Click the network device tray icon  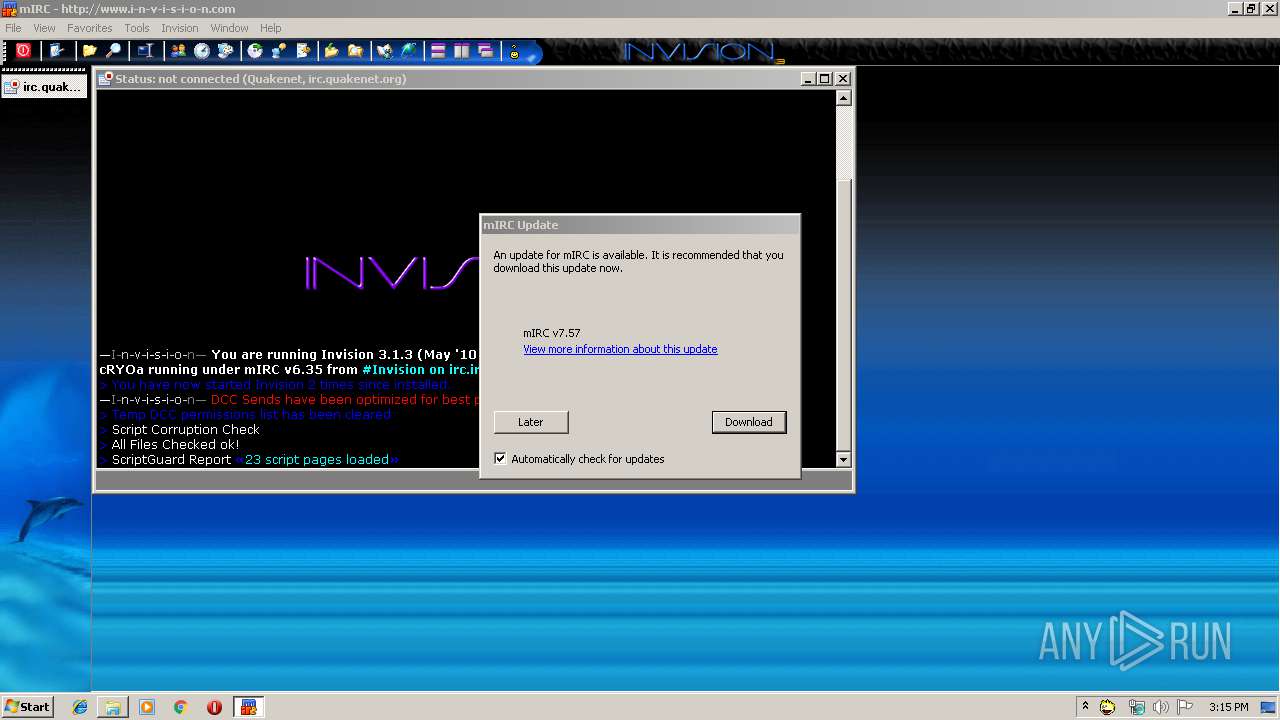point(1136,707)
